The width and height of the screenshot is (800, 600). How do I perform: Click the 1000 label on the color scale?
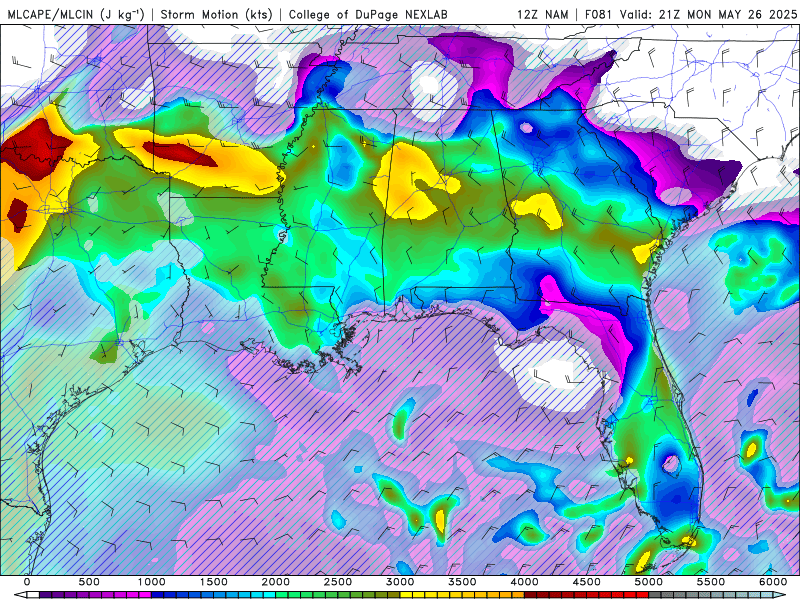152,582
